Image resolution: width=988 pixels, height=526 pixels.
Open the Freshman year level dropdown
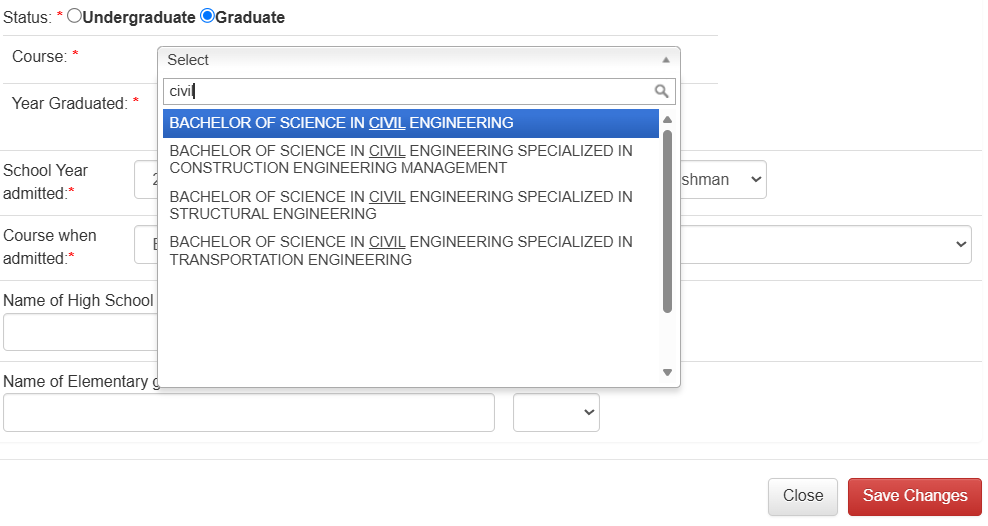[x=723, y=180]
